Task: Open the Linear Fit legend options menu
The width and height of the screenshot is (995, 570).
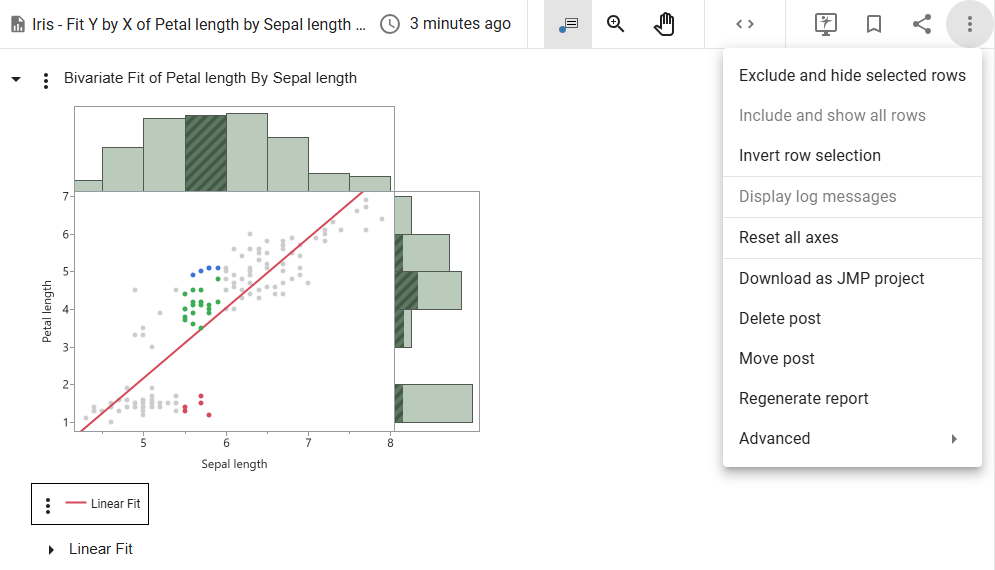Action: [47, 505]
